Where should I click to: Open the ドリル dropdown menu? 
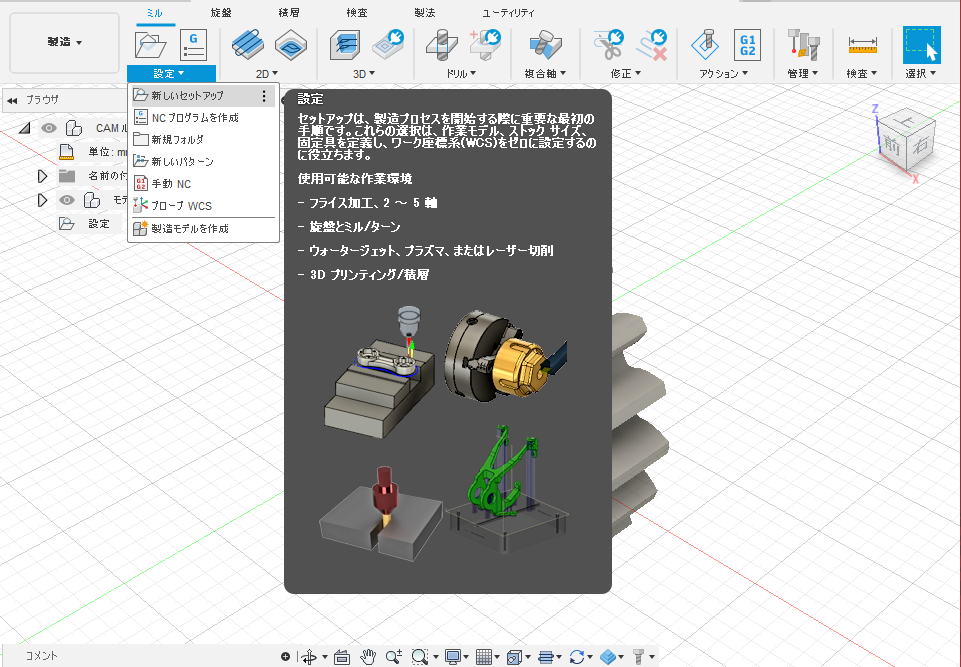[x=461, y=74]
